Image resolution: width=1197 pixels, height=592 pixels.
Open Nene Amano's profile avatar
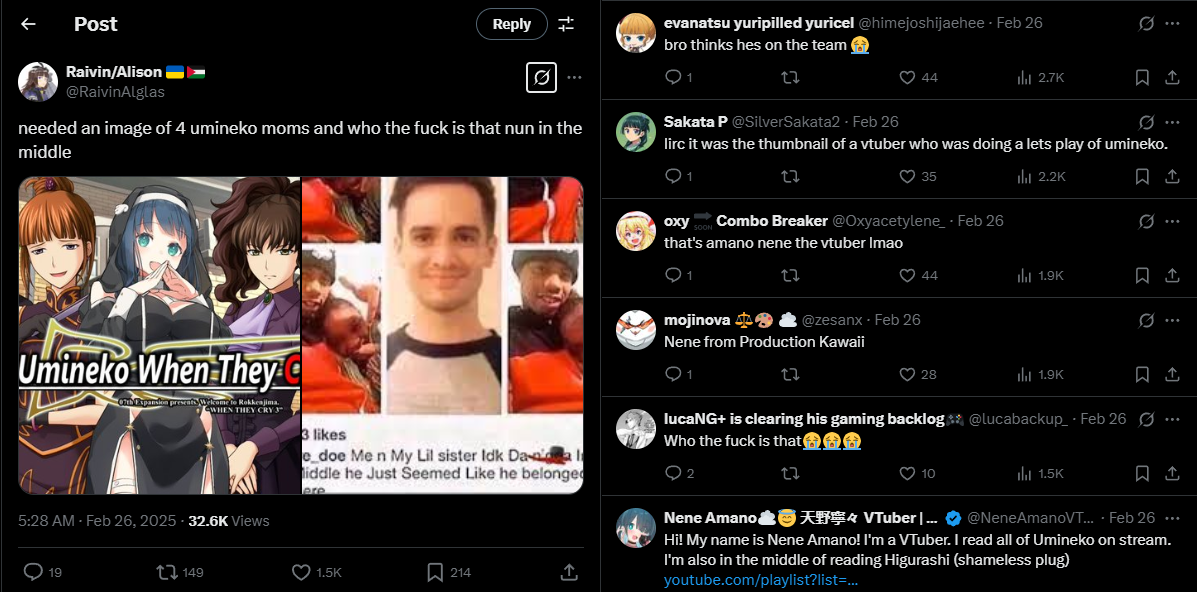(636, 528)
